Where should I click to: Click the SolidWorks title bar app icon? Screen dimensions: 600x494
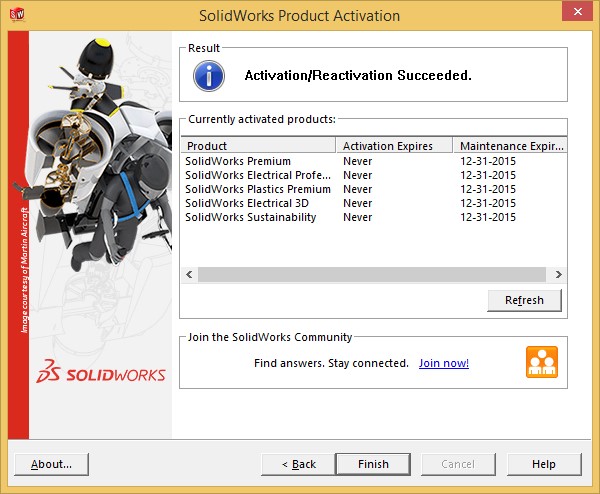[17, 15]
